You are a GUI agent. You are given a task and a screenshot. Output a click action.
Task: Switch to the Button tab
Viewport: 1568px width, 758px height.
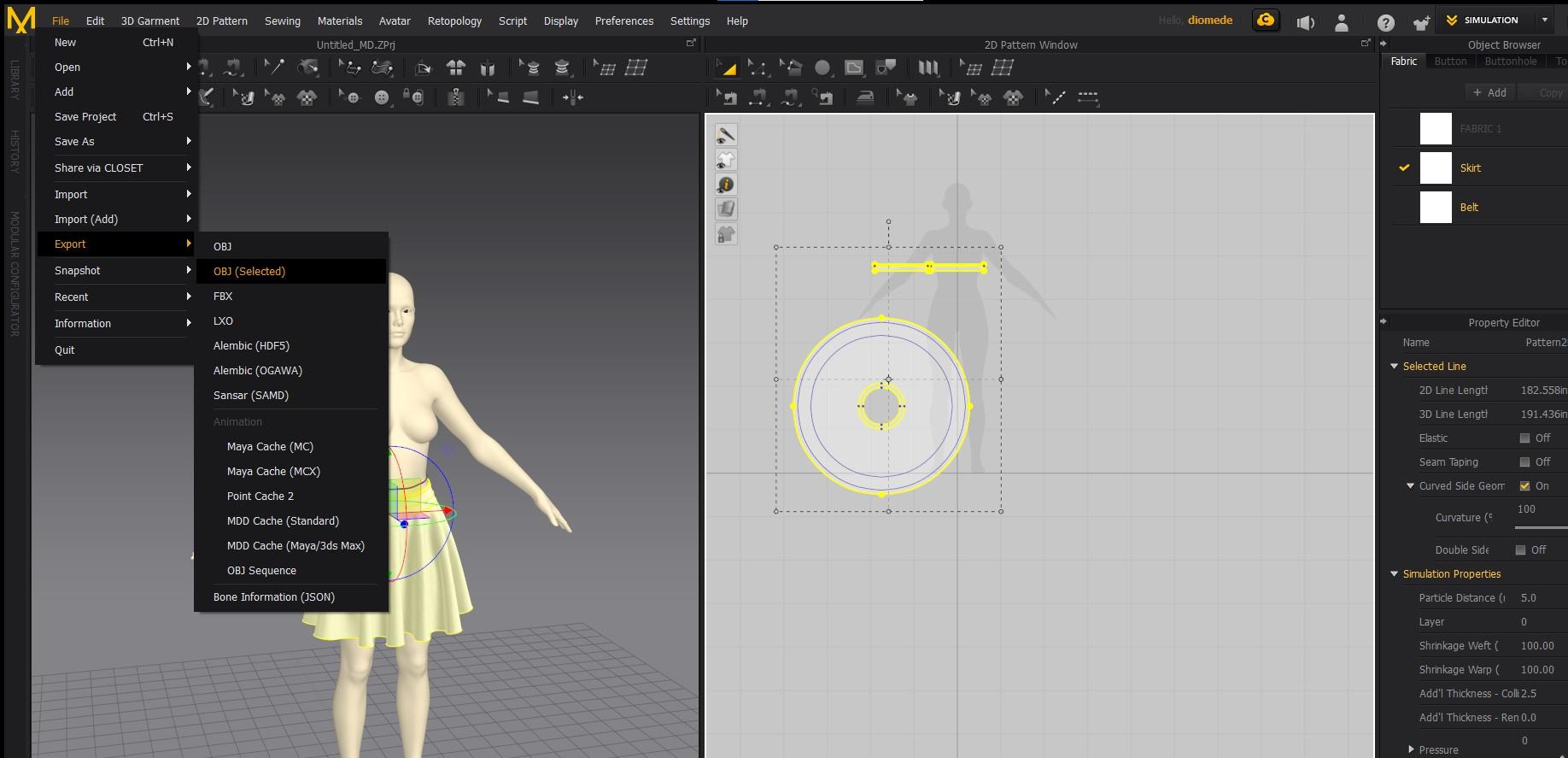click(1450, 62)
